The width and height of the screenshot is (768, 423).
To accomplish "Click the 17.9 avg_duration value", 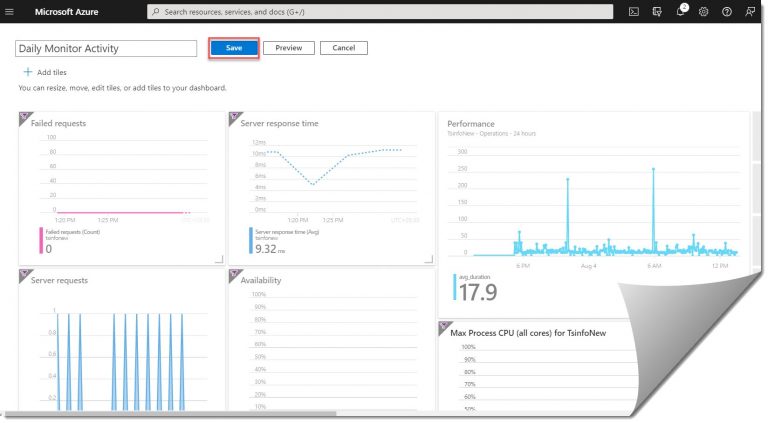I will click(478, 292).
